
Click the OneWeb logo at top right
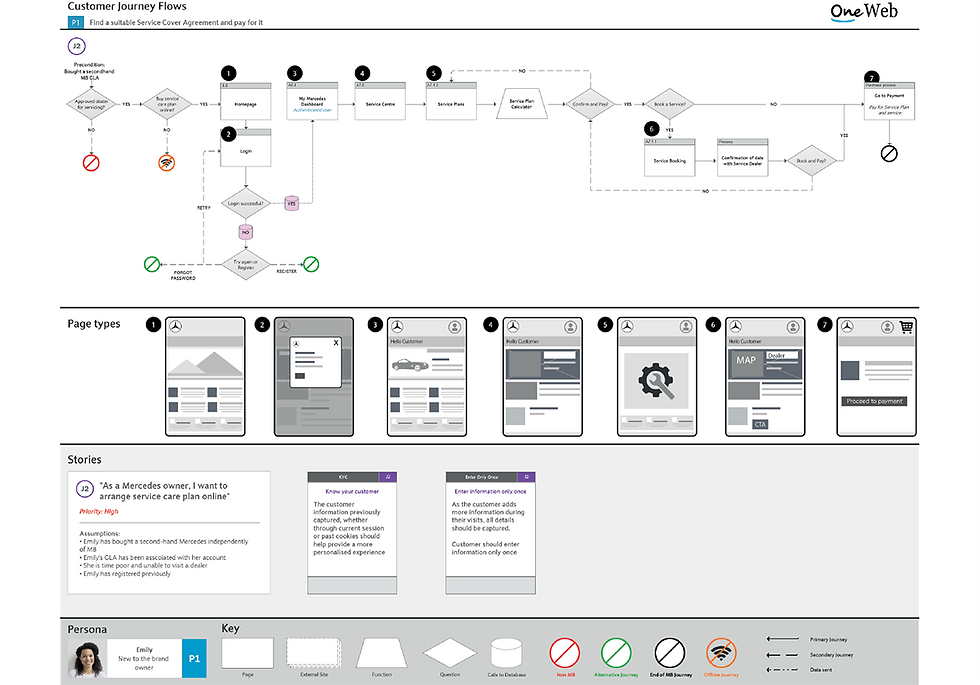point(862,12)
